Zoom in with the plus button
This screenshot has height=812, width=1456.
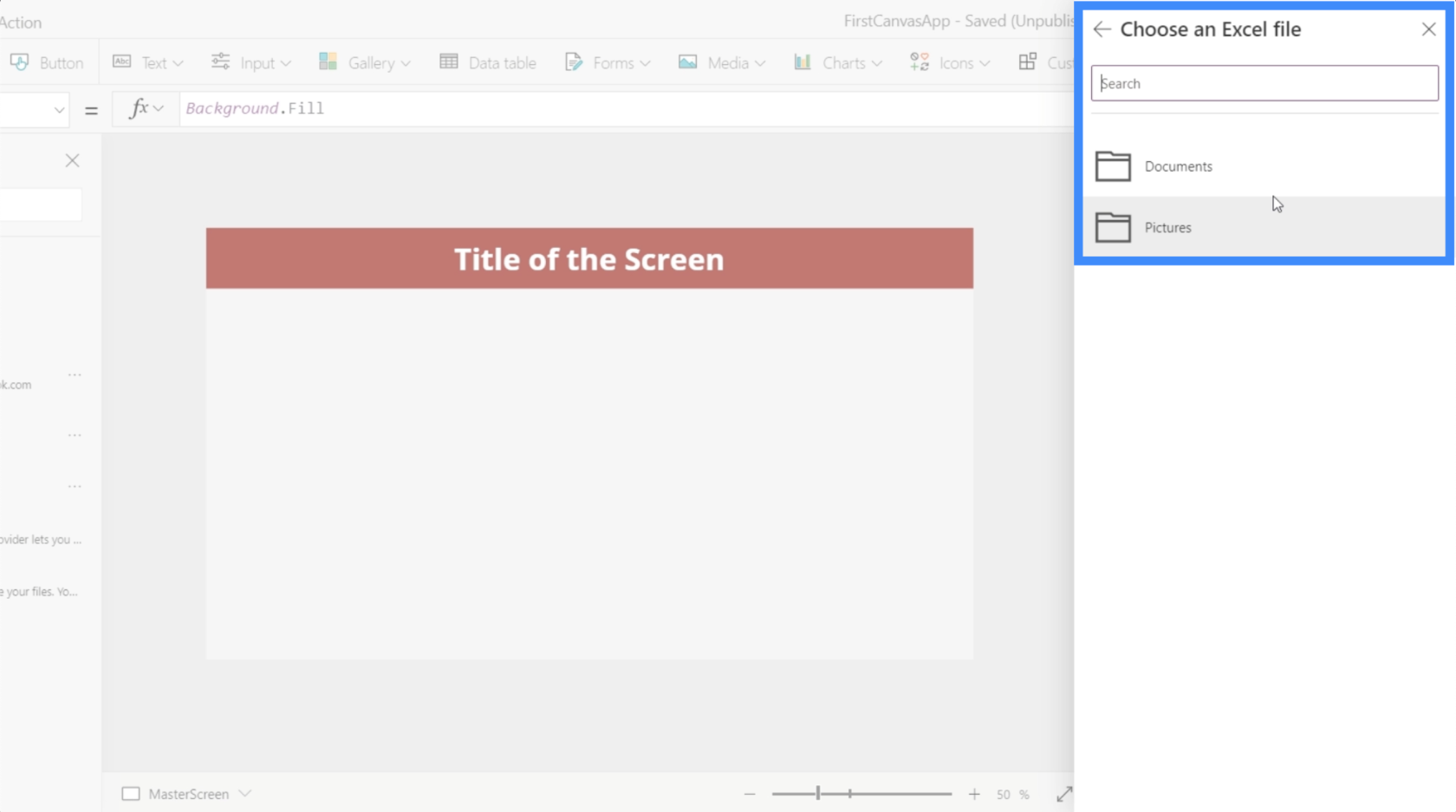(974, 794)
